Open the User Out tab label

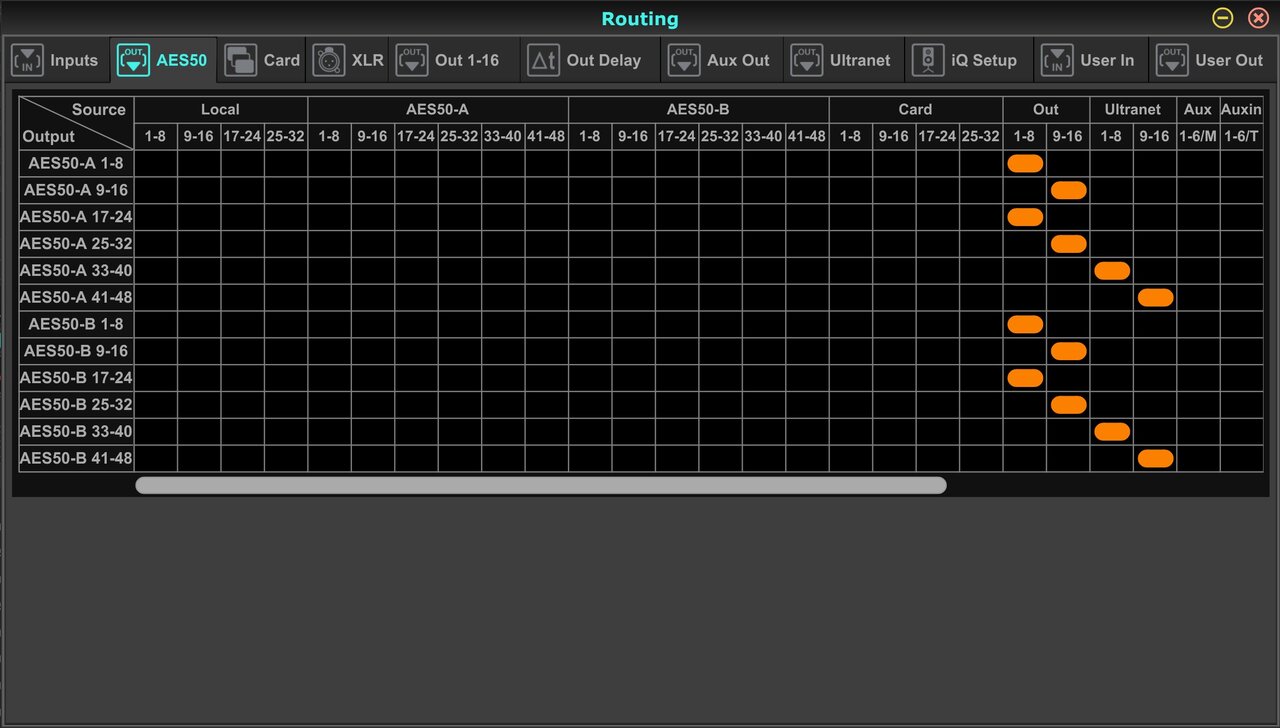pyautogui.click(x=1229, y=60)
